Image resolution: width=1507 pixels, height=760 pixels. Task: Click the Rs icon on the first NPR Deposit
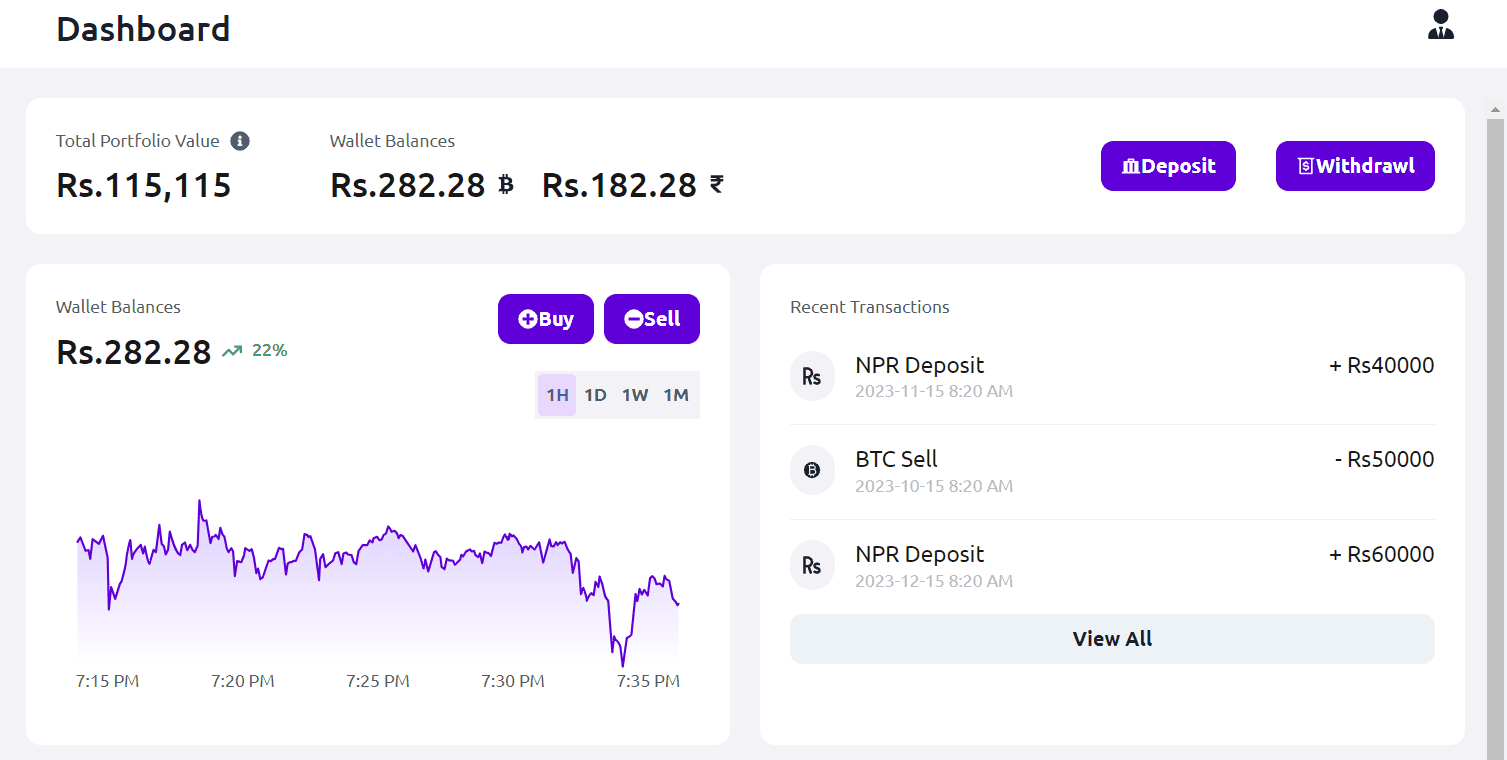(x=812, y=376)
